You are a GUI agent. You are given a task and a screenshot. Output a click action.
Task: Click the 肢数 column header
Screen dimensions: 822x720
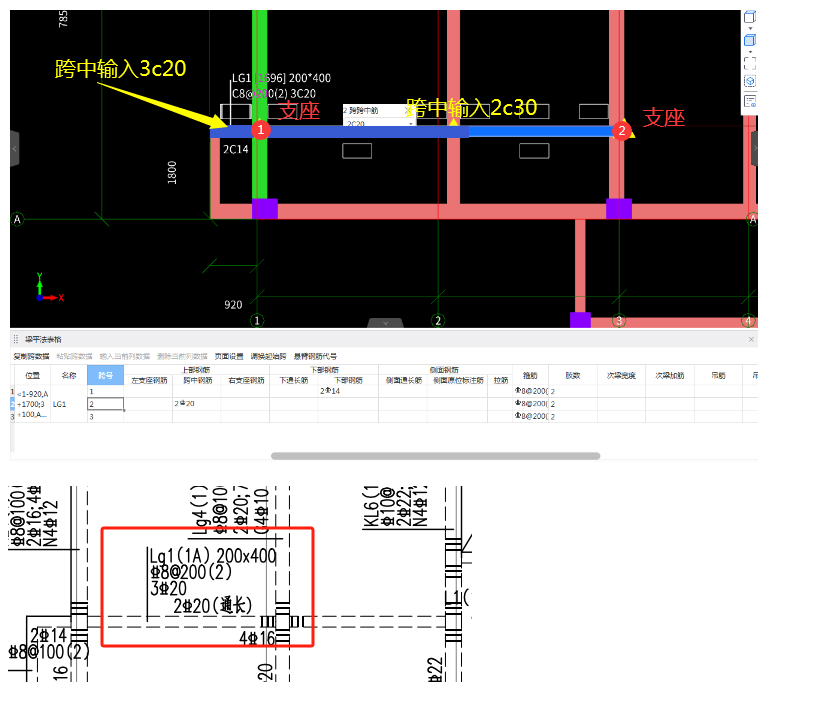[572, 375]
